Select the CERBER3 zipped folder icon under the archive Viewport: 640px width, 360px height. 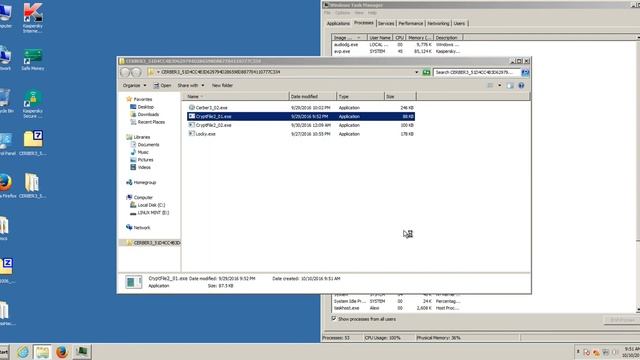pyautogui.click(x=32, y=186)
